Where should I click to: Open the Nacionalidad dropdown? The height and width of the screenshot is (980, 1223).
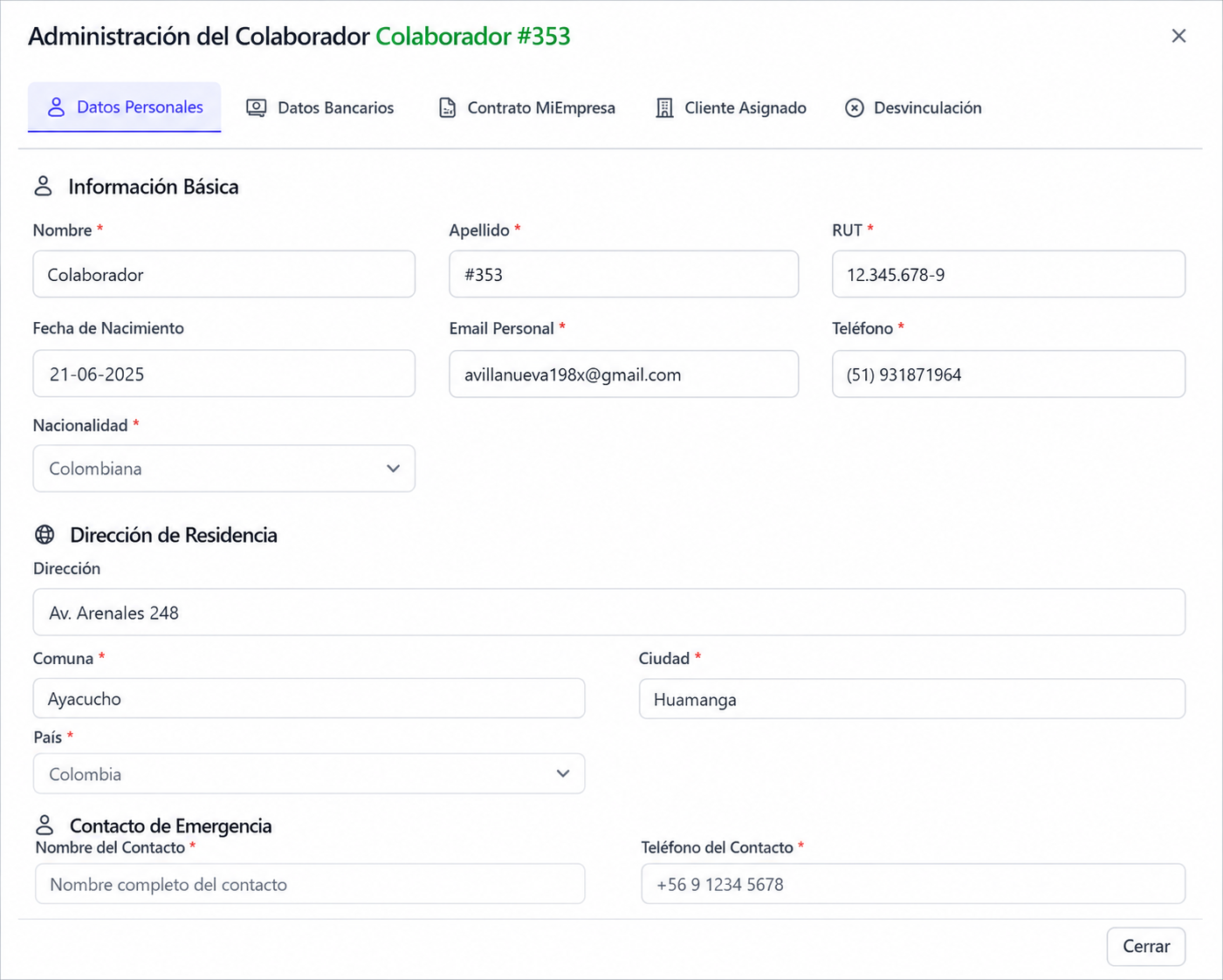click(223, 469)
